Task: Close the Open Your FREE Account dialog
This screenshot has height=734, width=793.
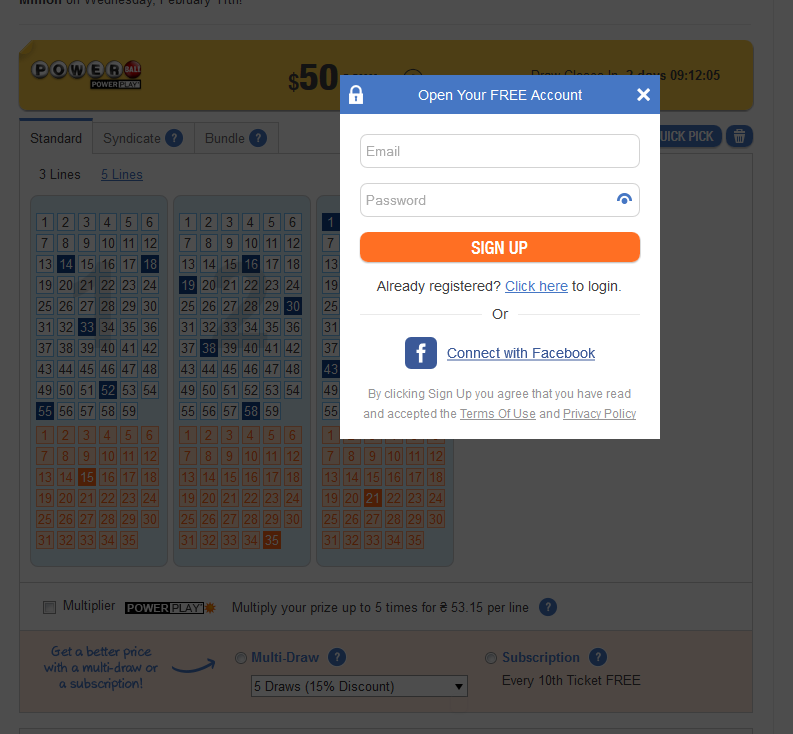Action: pyautogui.click(x=643, y=95)
